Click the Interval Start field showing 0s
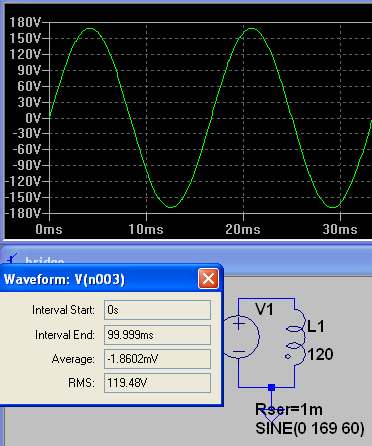The height and width of the screenshot is (446, 372). tap(157, 310)
